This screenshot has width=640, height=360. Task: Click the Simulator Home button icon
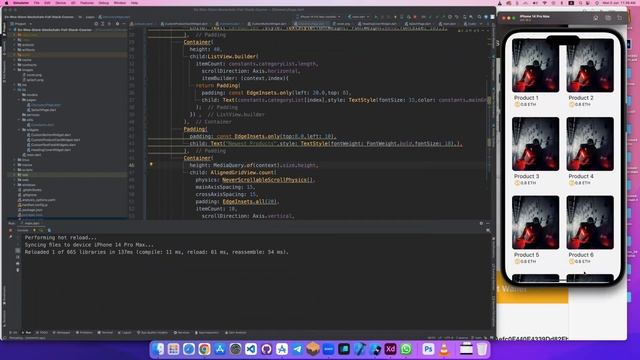click(x=596, y=18)
